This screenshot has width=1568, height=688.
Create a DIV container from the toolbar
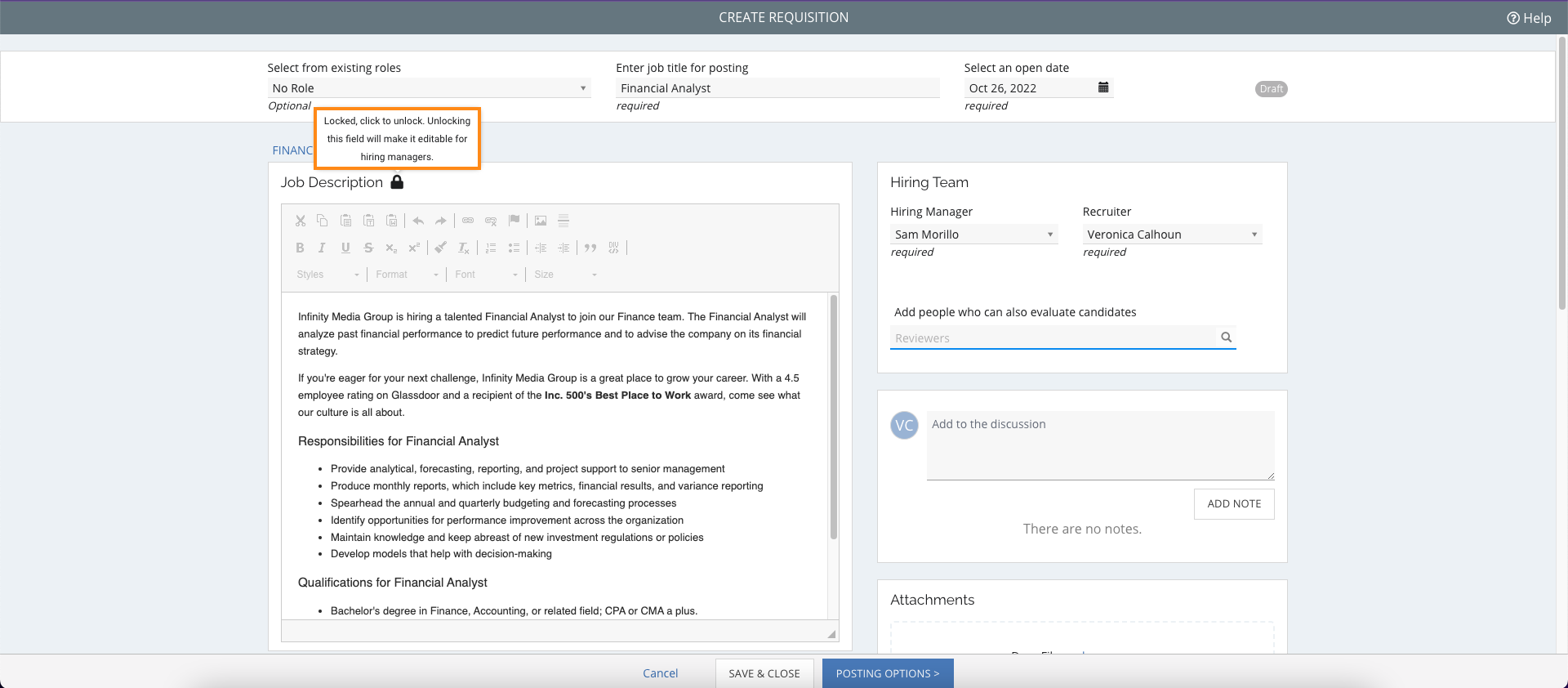(614, 248)
